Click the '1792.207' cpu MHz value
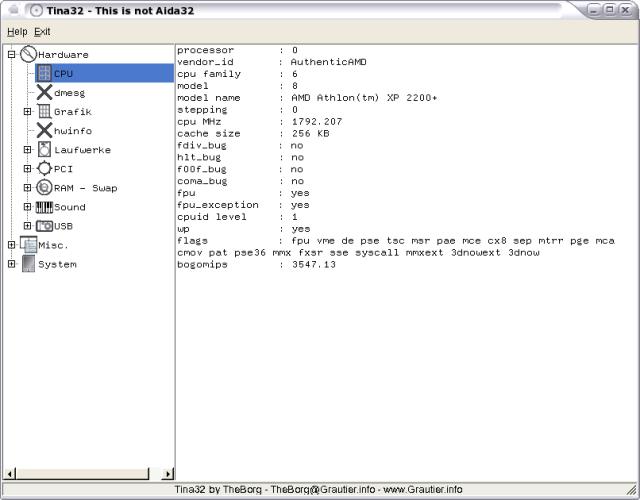Viewport: 640px width, 500px height. tap(317, 122)
